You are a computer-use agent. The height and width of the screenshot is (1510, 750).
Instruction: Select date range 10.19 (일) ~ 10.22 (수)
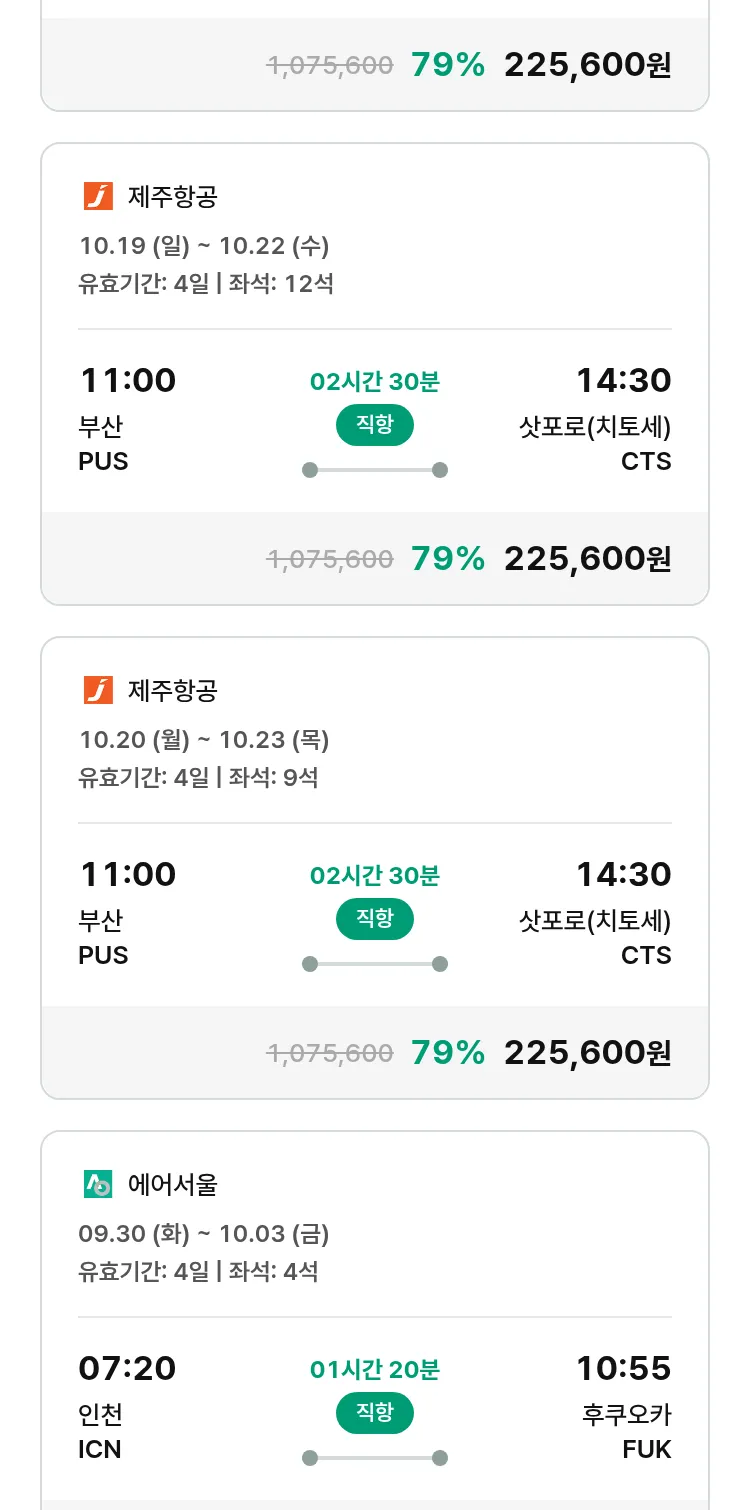[204, 245]
